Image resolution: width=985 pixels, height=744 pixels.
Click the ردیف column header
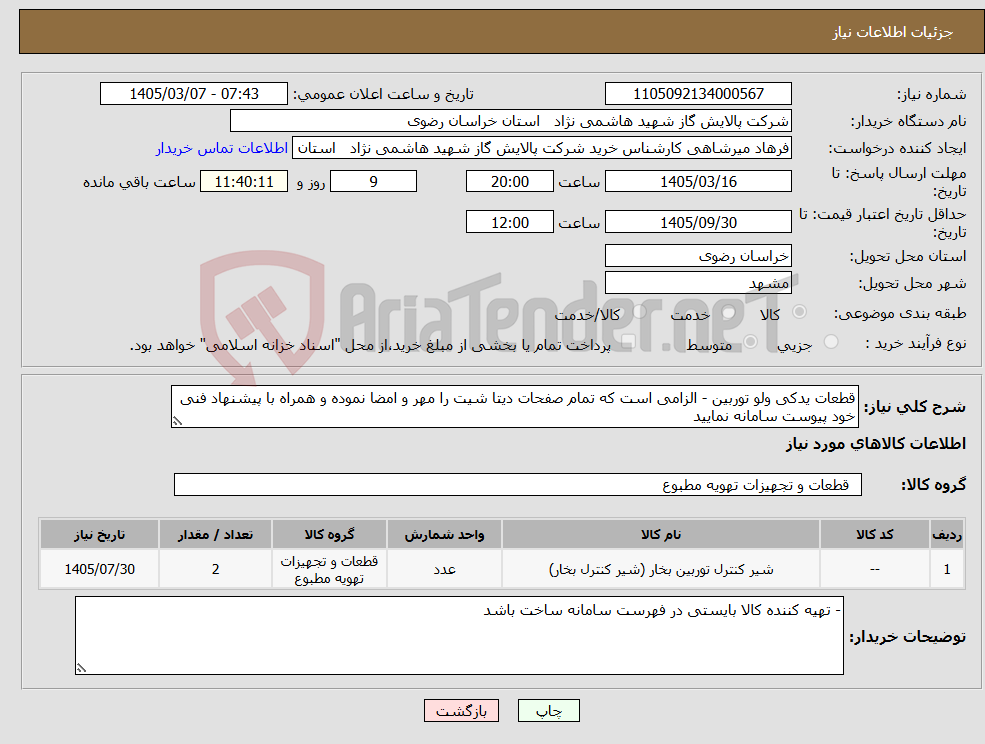[x=947, y=534]
